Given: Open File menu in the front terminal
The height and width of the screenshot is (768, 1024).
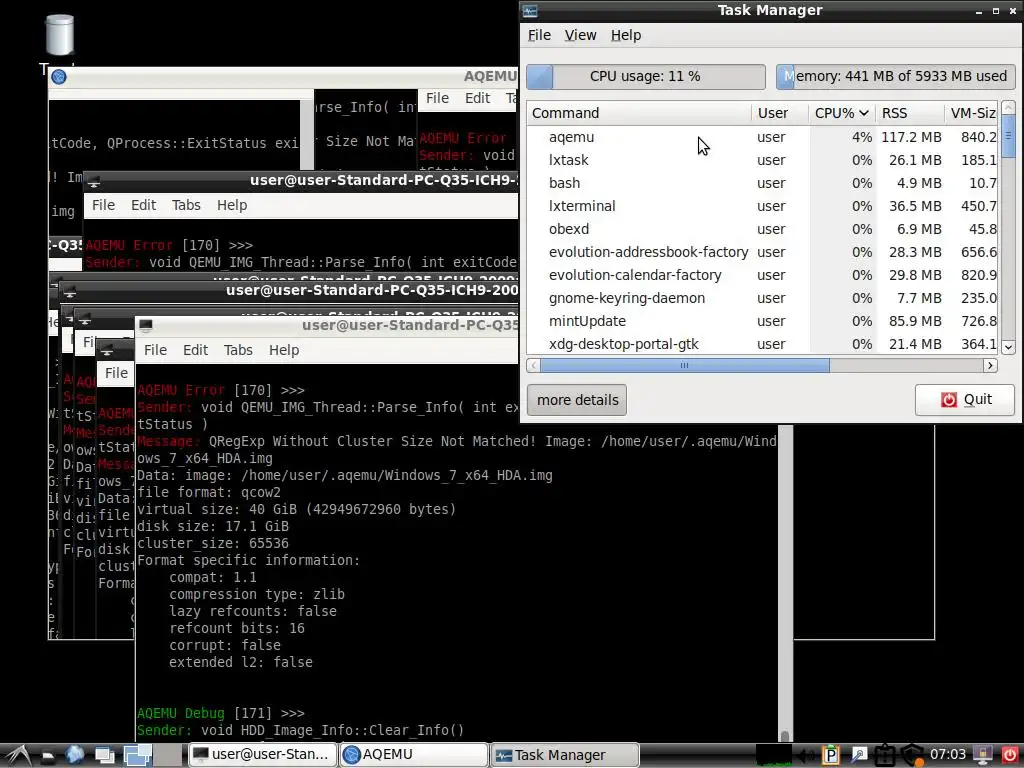Looking at the screenshot, I should pos(155,350).
